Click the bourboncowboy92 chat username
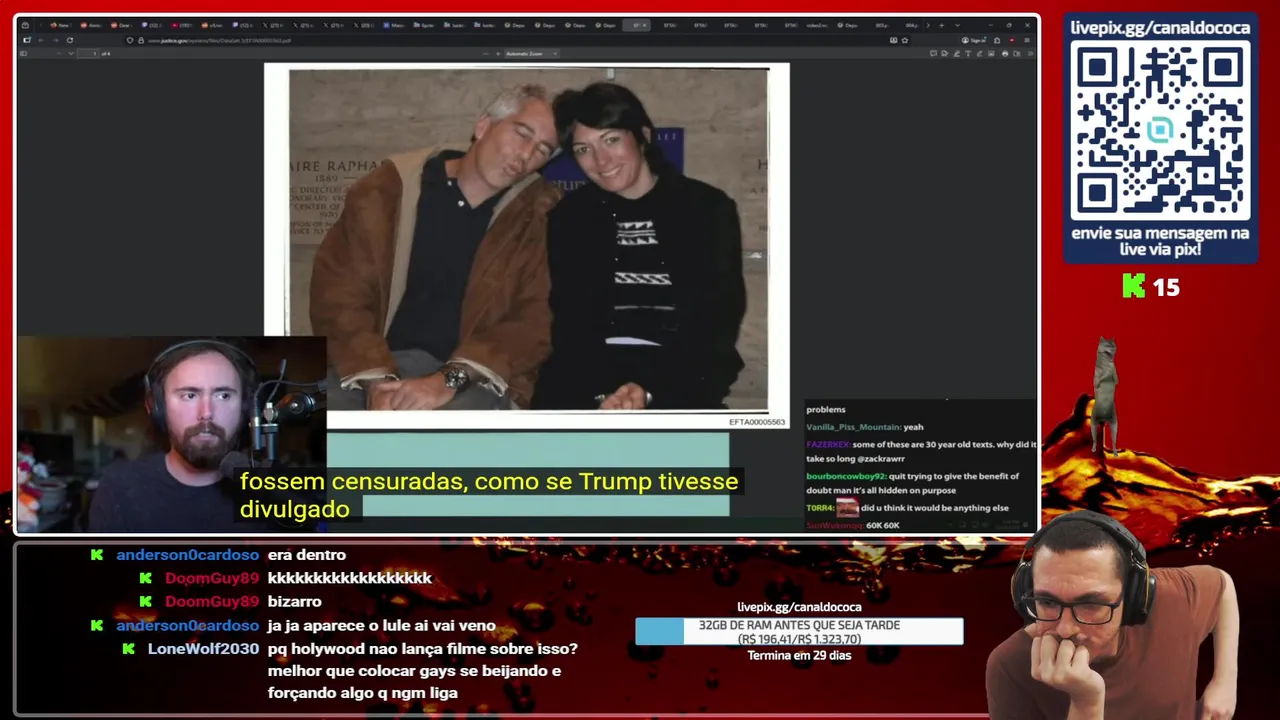 845,476
